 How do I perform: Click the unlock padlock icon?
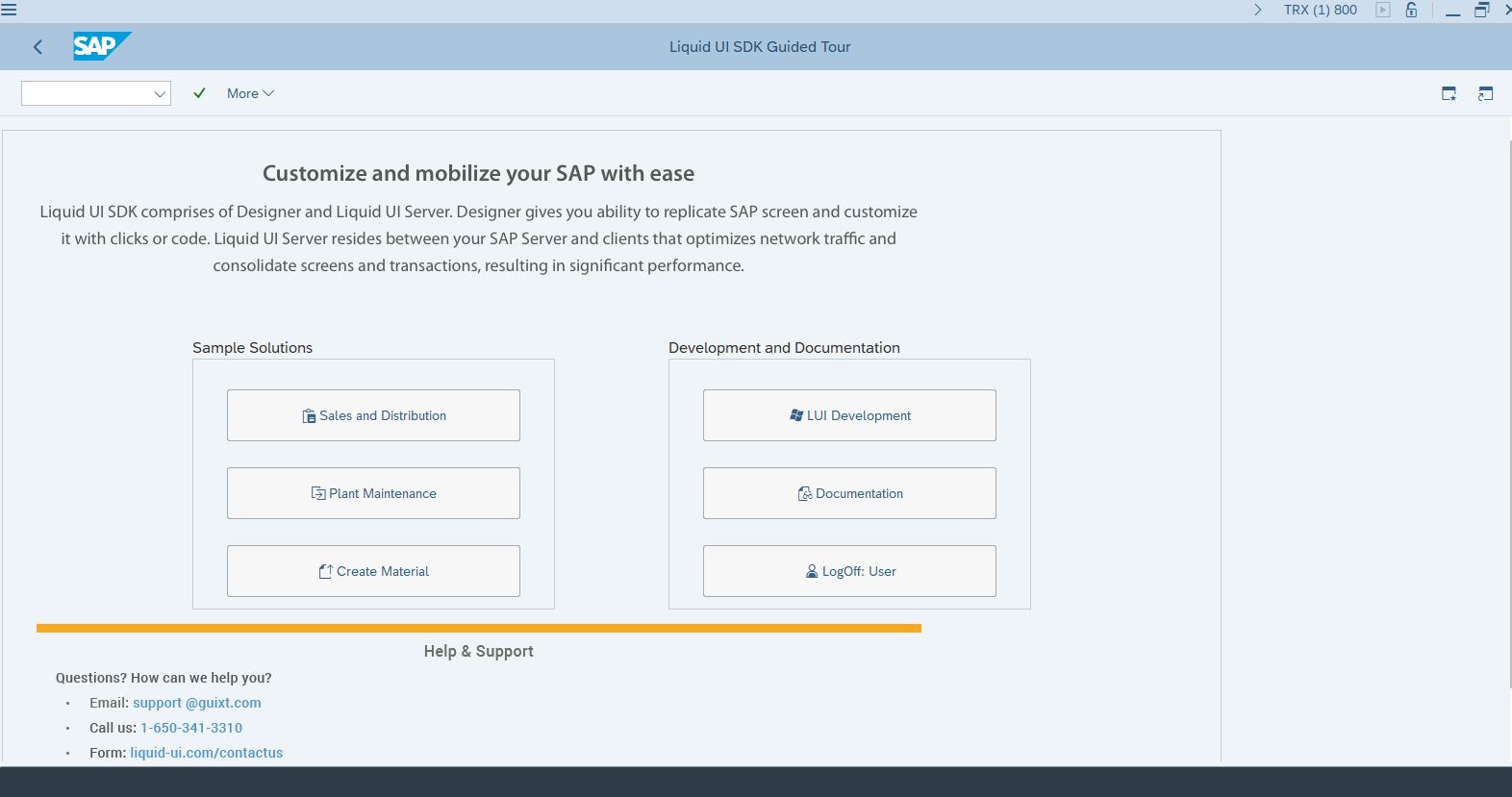[x=1411, y=10]
